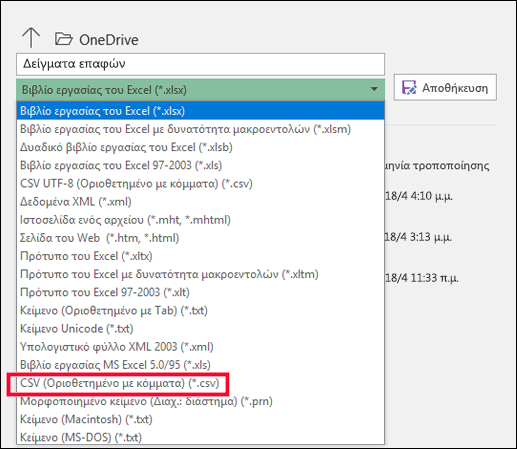Click the 18/4 11:33 π.μ. date entry
517x449 pixels.
tap(422, 278)
